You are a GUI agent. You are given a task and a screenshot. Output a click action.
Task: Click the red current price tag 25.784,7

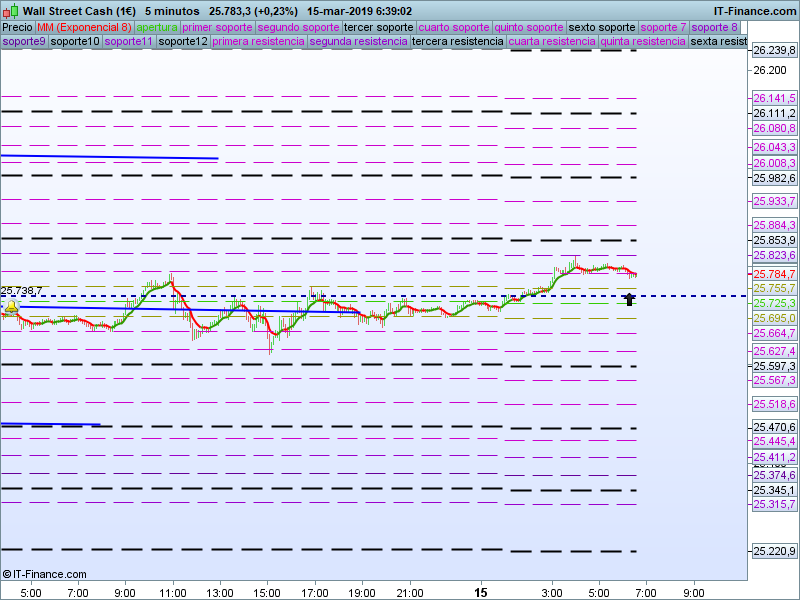pyautogui.click(x=774, y=273)
